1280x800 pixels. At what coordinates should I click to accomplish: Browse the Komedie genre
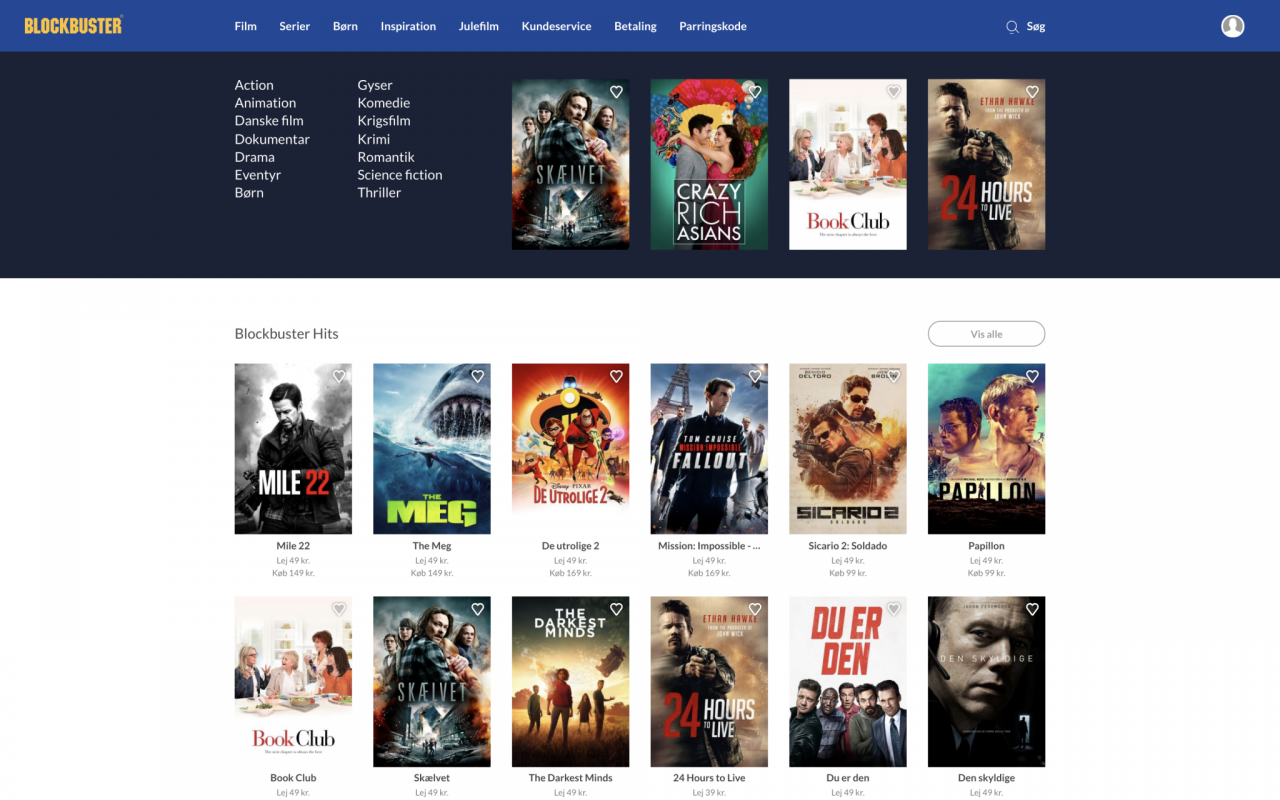(384, 103)
